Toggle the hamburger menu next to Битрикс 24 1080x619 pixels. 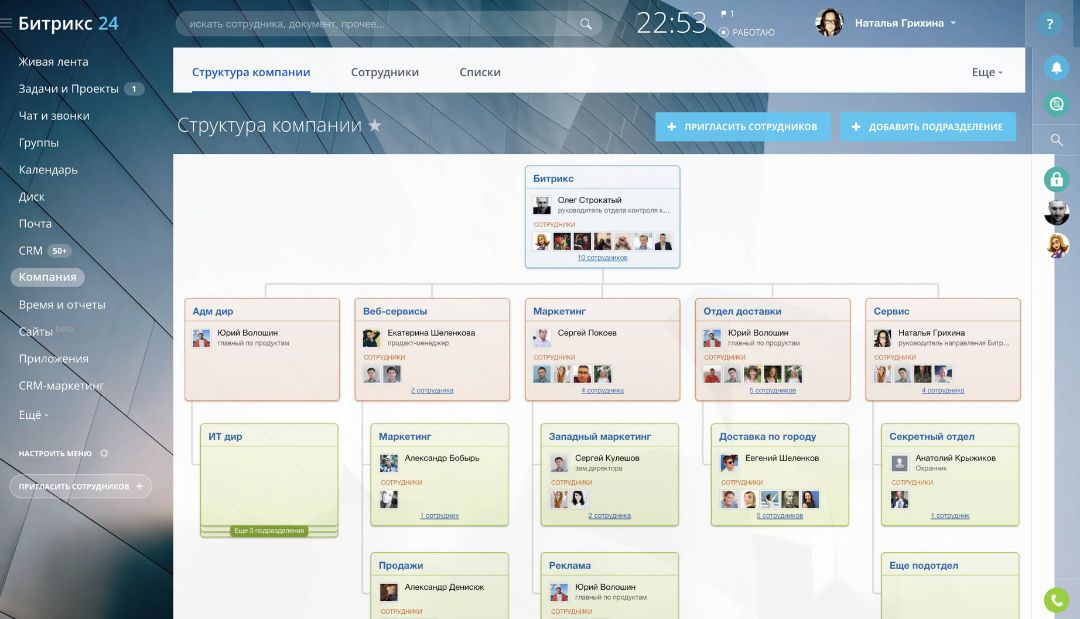tap(6, 23)
